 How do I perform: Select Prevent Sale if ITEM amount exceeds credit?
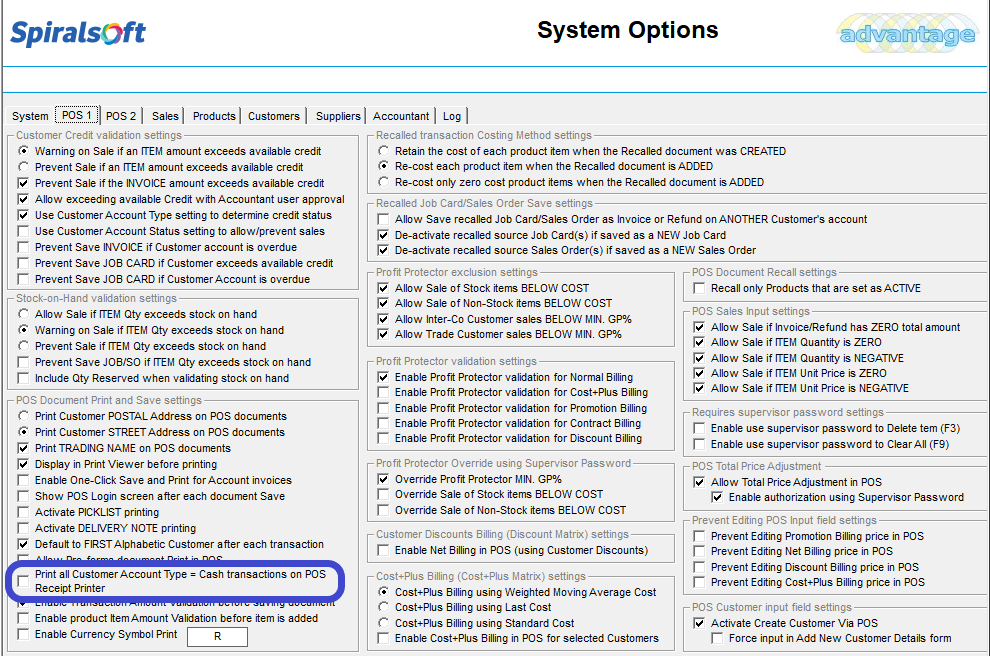23,167
